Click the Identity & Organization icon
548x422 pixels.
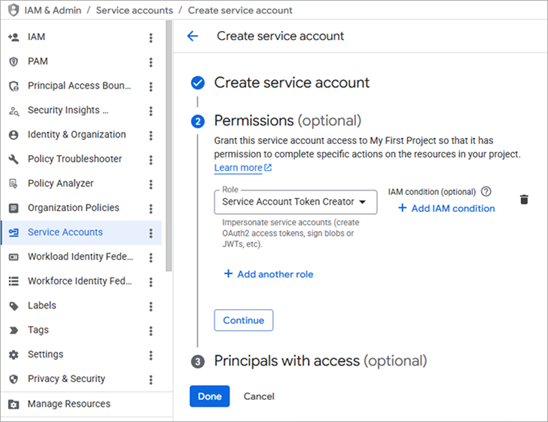pyautogui.click(x=14, y=135)
